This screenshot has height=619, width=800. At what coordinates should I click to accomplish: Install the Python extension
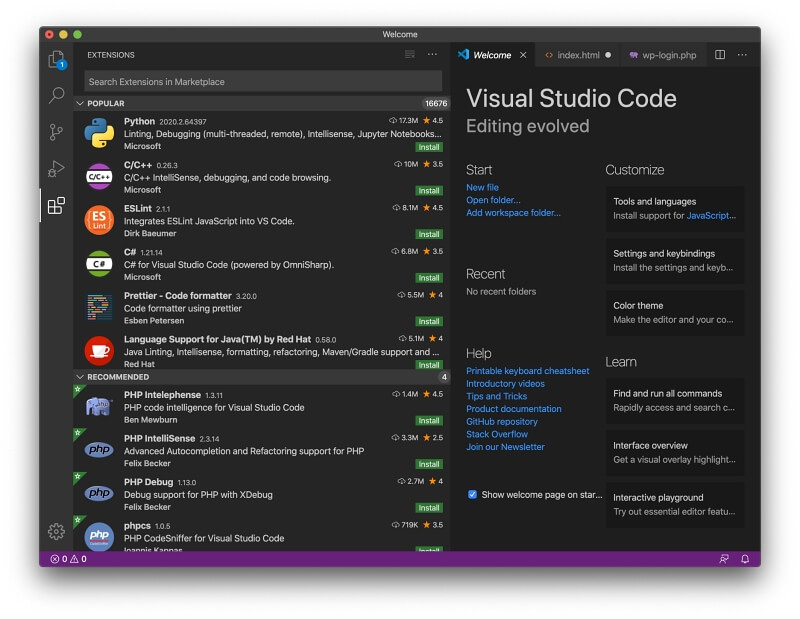(x=429, y=147)
